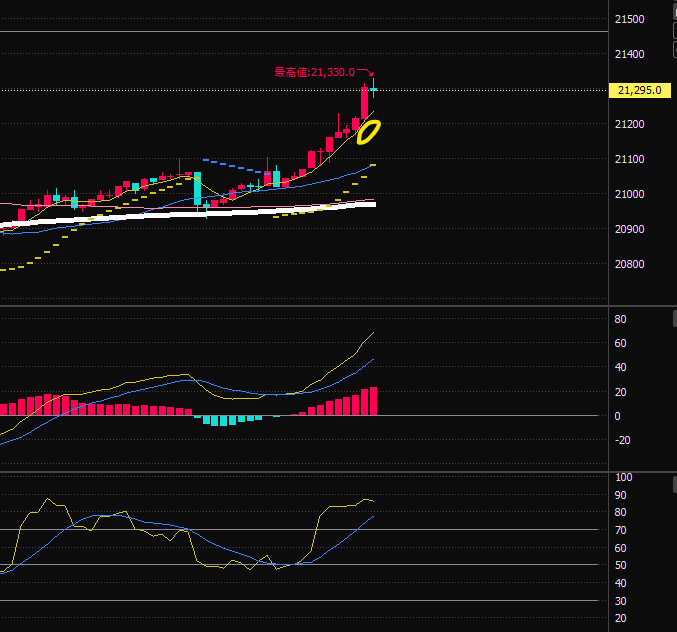Click the stochastic pane's right-edge corner button
This screenshot has height=632, width=677.
674,482
